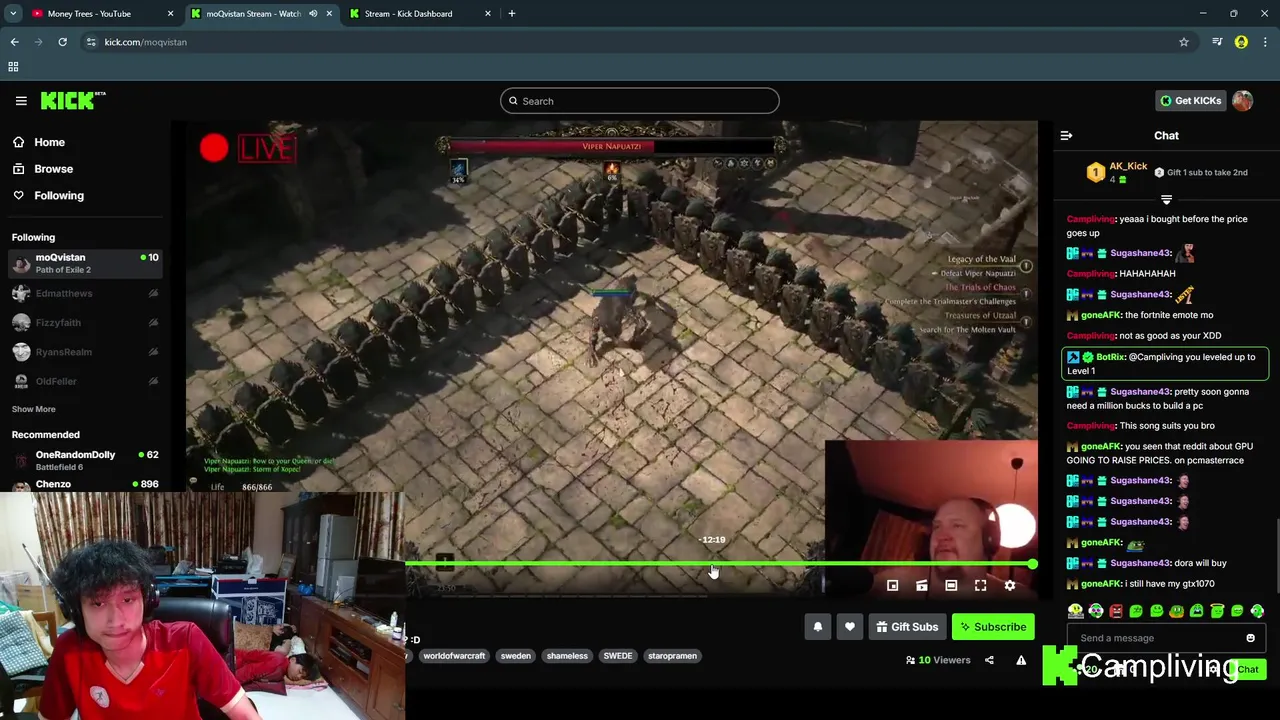The image size is (1280, 720).
Task: Open moQvistan channel in Following list
Action: tap(85, 263)
